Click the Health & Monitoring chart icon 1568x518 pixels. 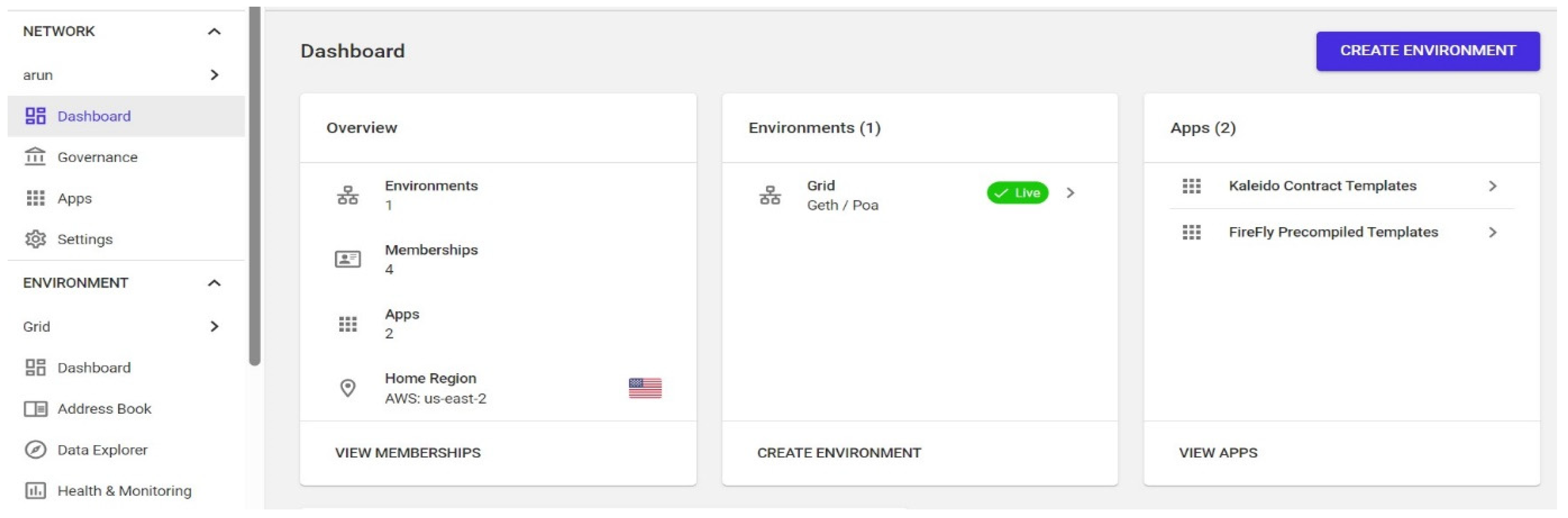[x=35, y=490]
